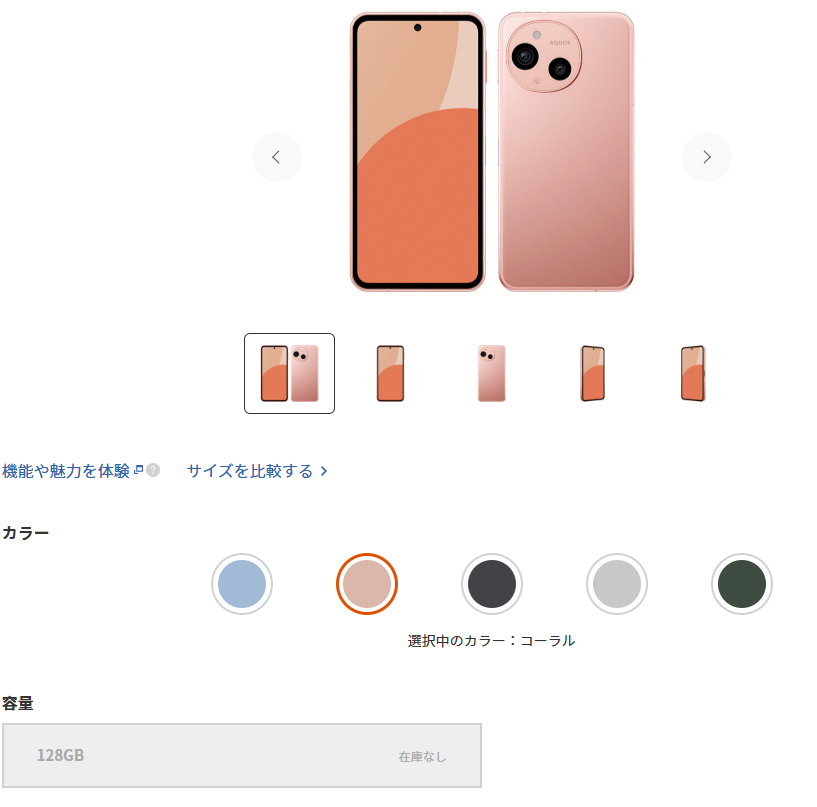Select the front and back thumbnail
This screenshot has height=807, width=817.
[289, 373]
